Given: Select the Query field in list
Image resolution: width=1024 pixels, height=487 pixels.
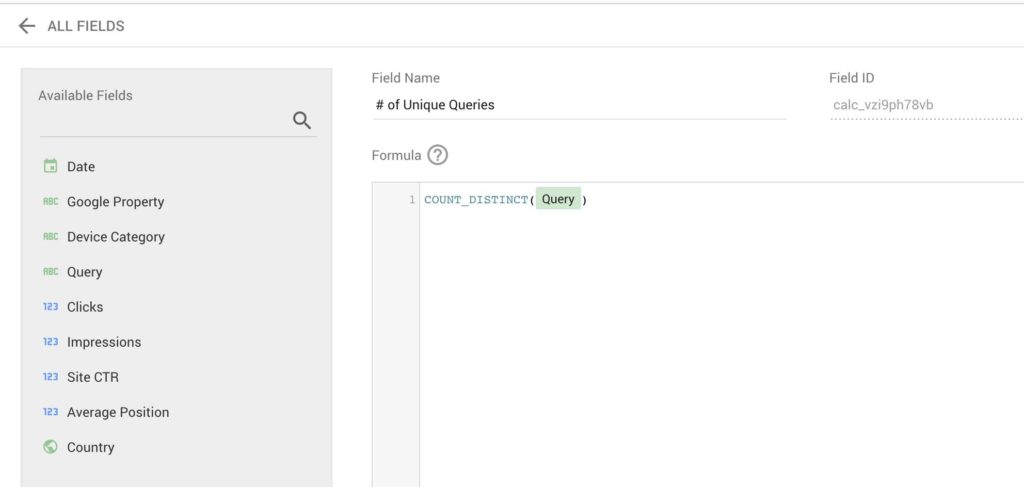Looking at the screenshot, I should (x=85, y=272).
